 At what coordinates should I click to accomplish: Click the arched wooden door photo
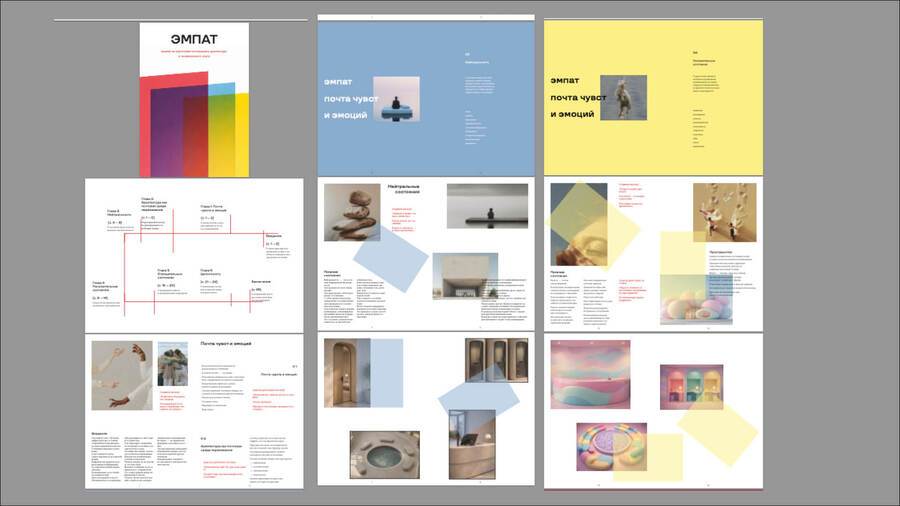click(x=348, y=373)
